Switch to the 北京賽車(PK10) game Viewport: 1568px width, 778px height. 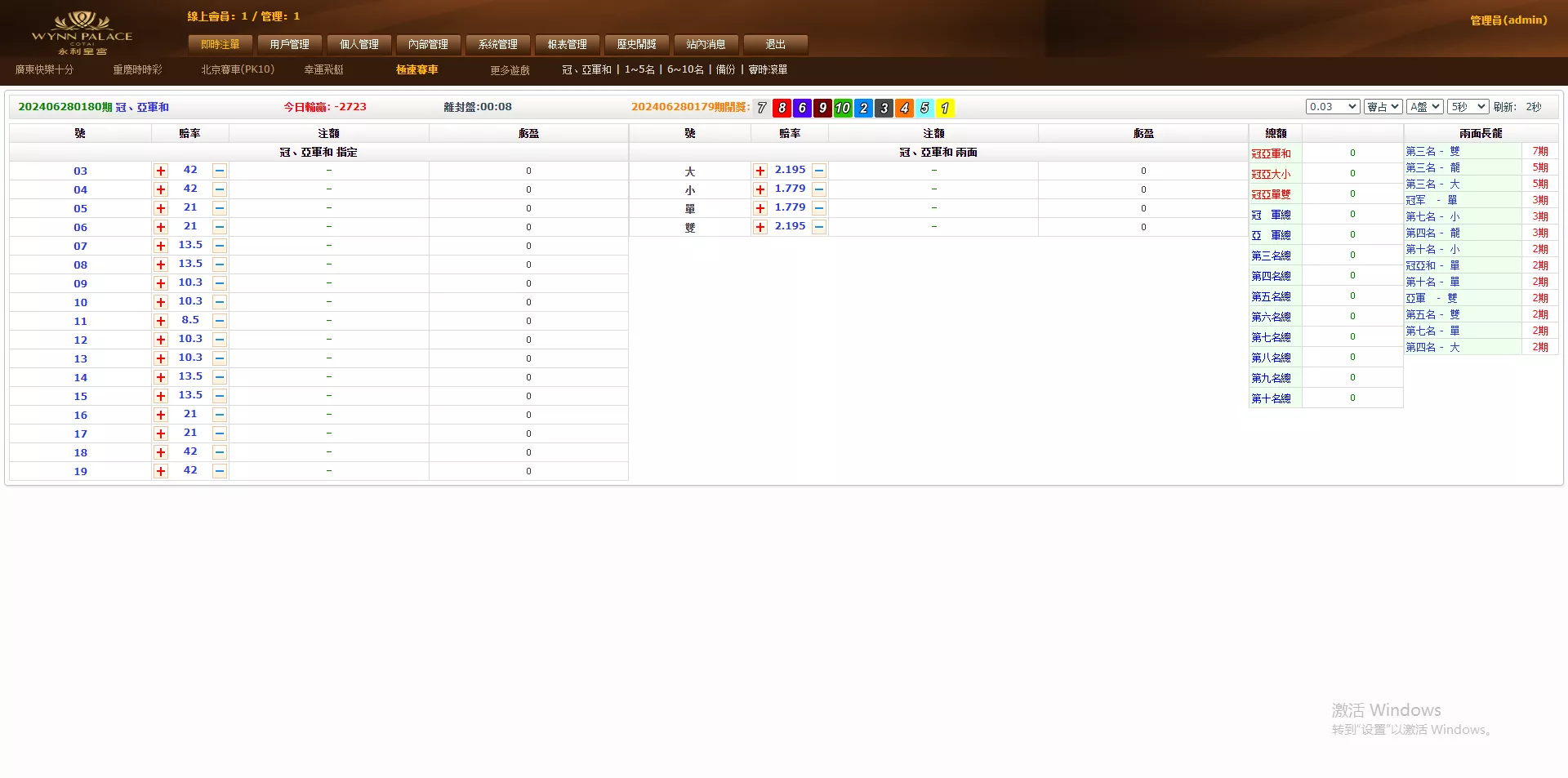(238, 70)
